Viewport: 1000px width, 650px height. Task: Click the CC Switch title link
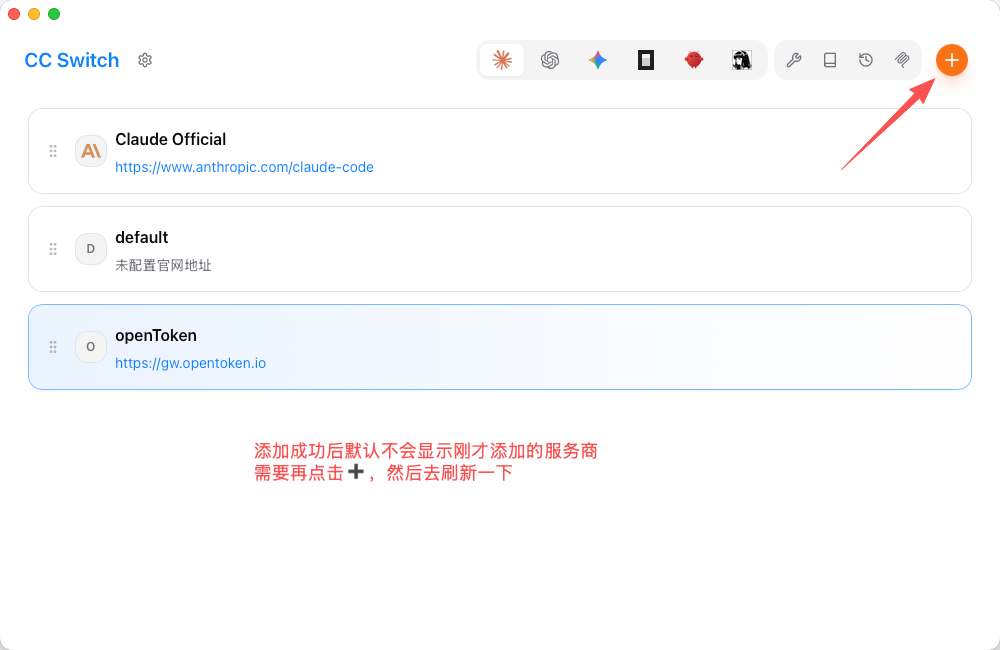click(x=71, y=60)
